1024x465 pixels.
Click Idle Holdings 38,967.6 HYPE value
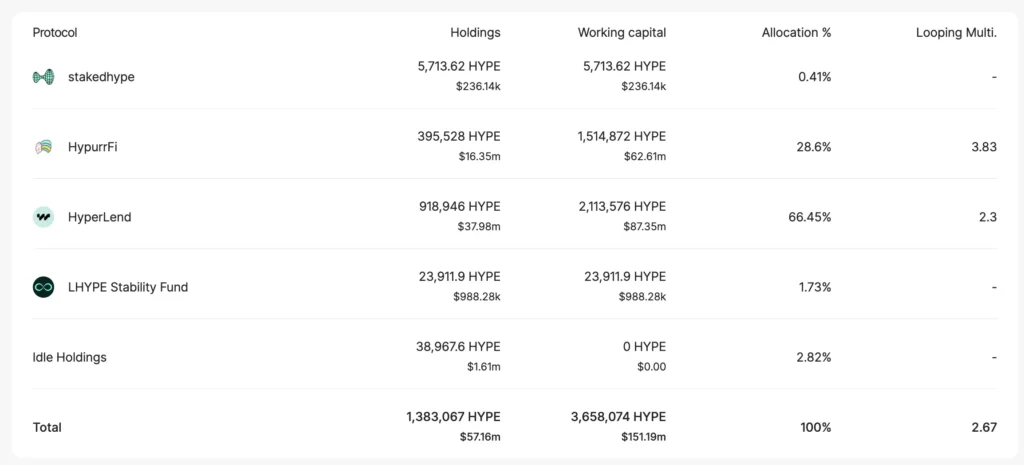tap(458, 346)
